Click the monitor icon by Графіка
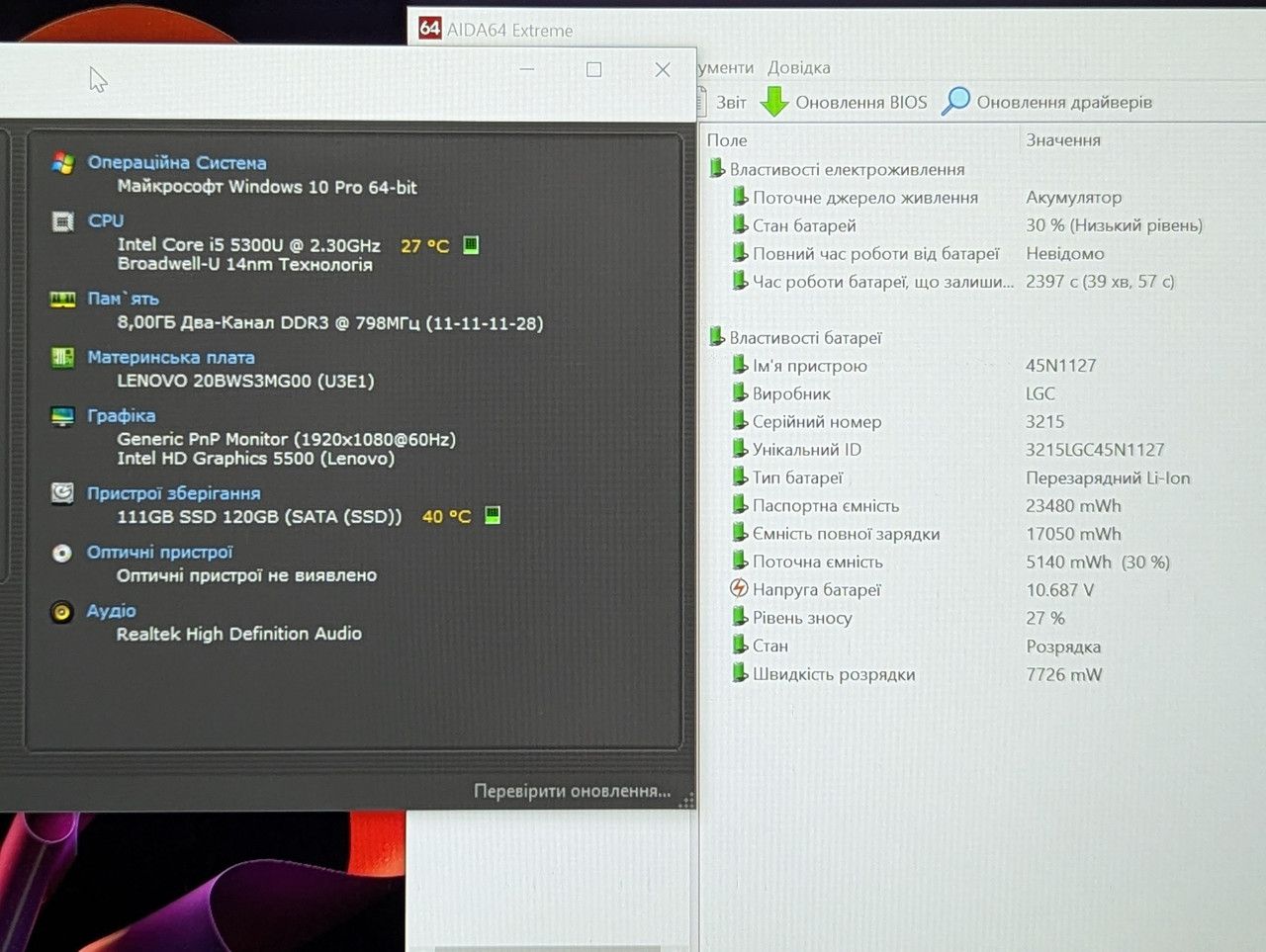 [62, 415]
